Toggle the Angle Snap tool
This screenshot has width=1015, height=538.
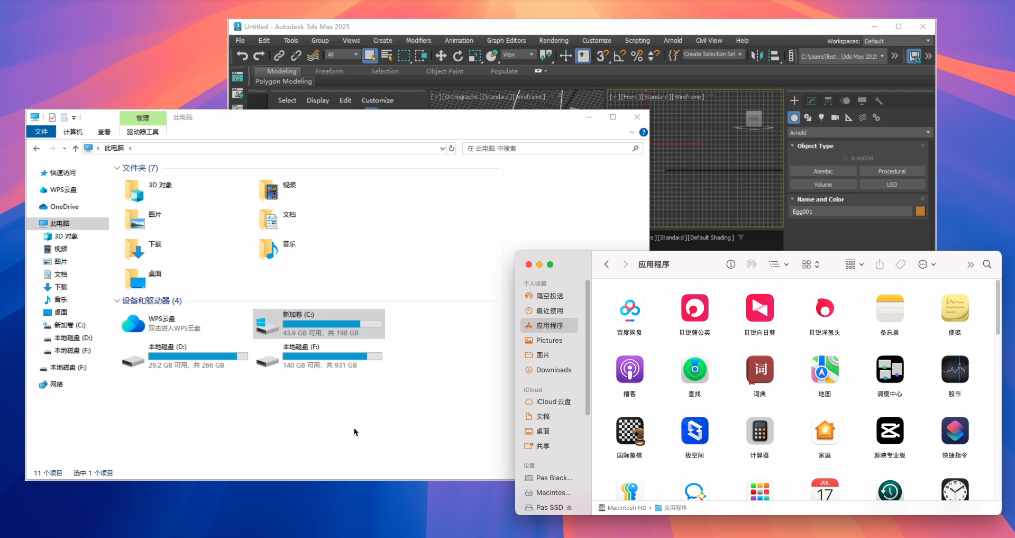tap(620, 56)
